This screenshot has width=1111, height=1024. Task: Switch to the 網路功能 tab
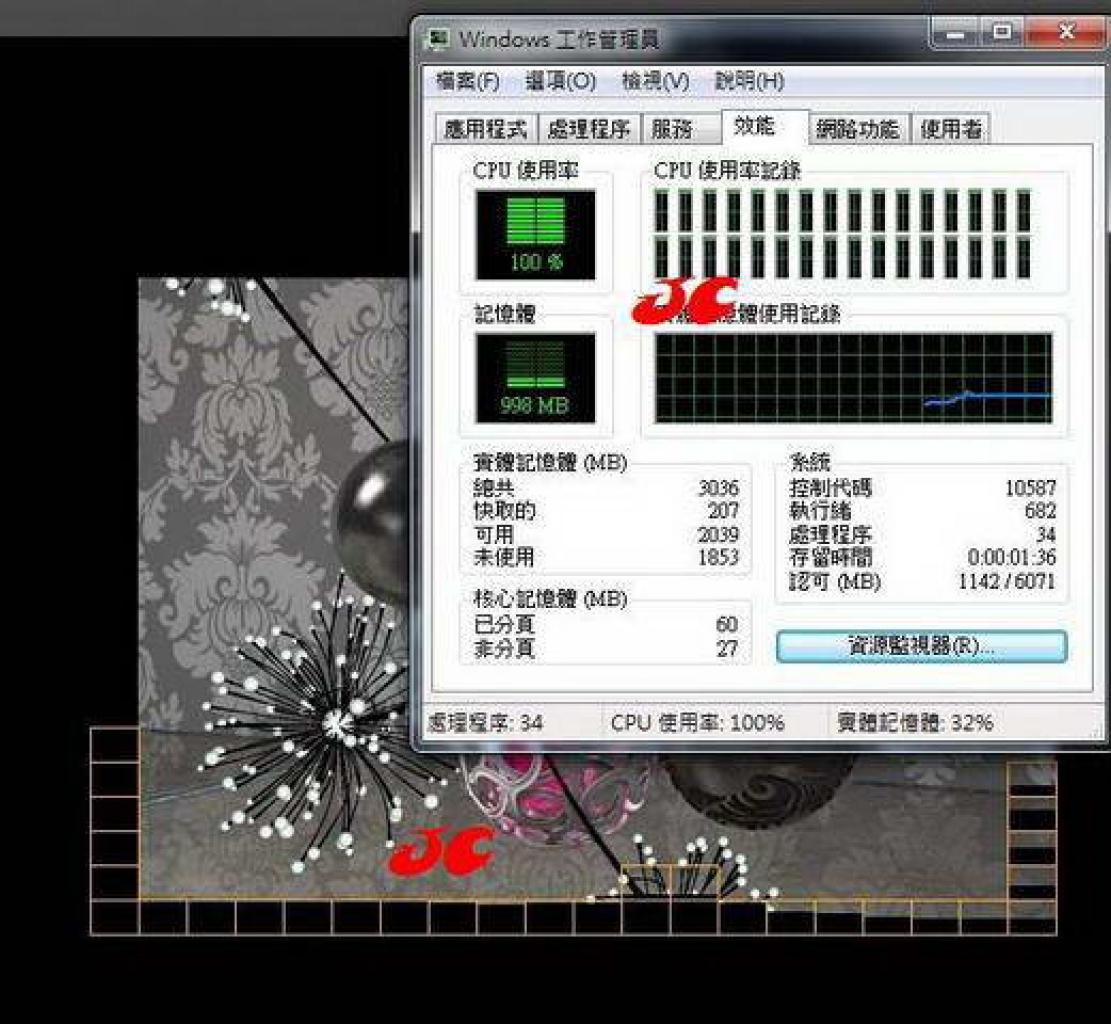pyautogui.click(x=859, y=129)
